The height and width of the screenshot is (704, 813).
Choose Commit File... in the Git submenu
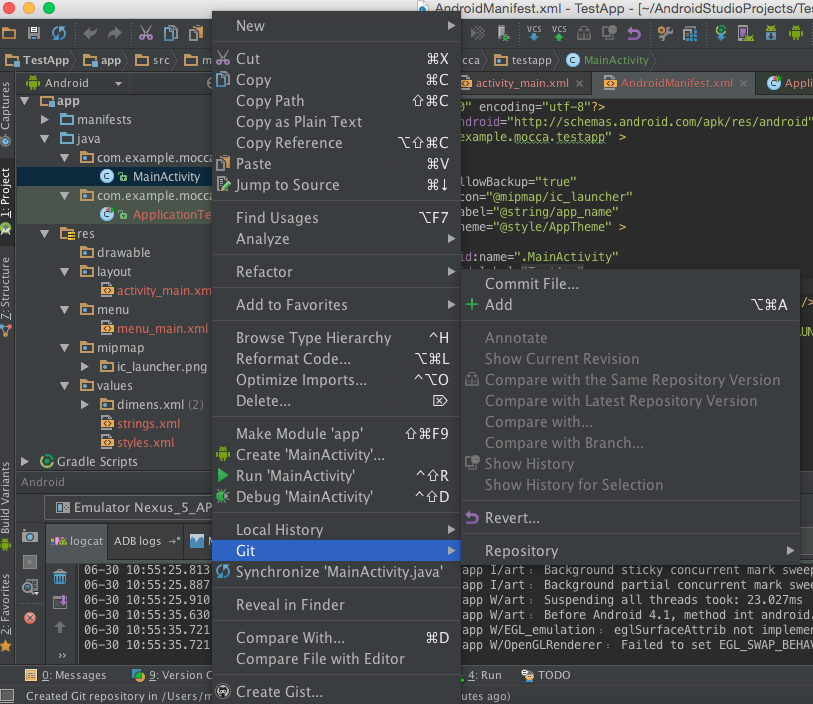[630, 284]
